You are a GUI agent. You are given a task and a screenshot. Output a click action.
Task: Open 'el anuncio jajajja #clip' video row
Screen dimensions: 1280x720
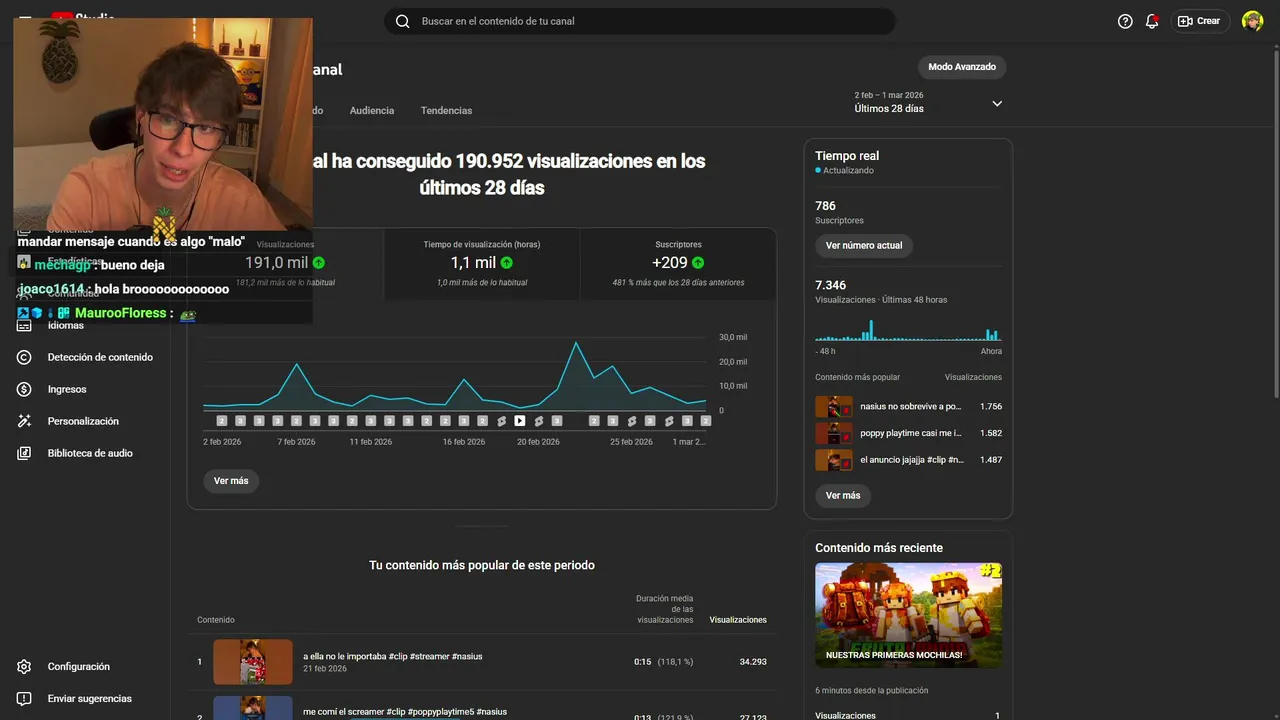point(908,460)
